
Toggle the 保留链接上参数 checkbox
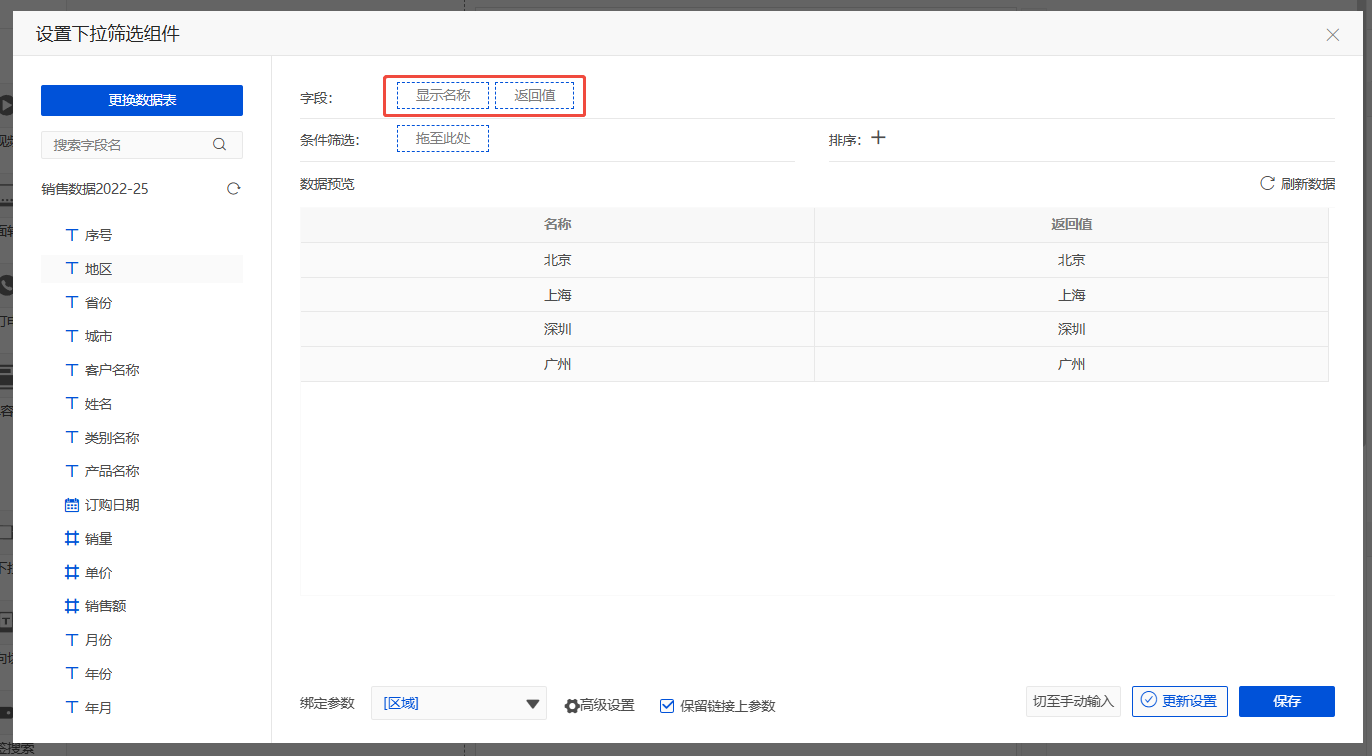[667, 706]
